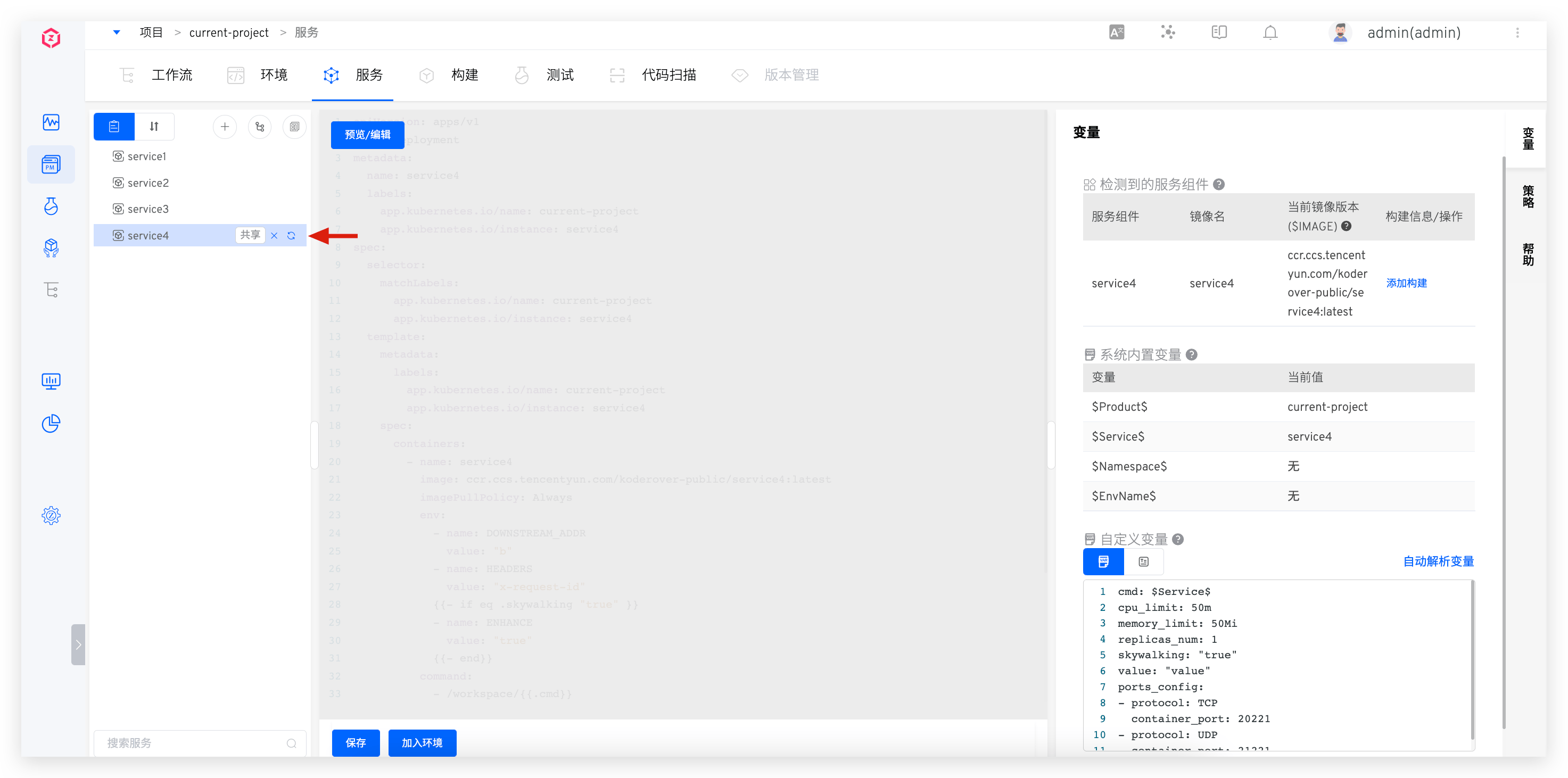Click the 添加构建 link for service4

(1406, 283)
